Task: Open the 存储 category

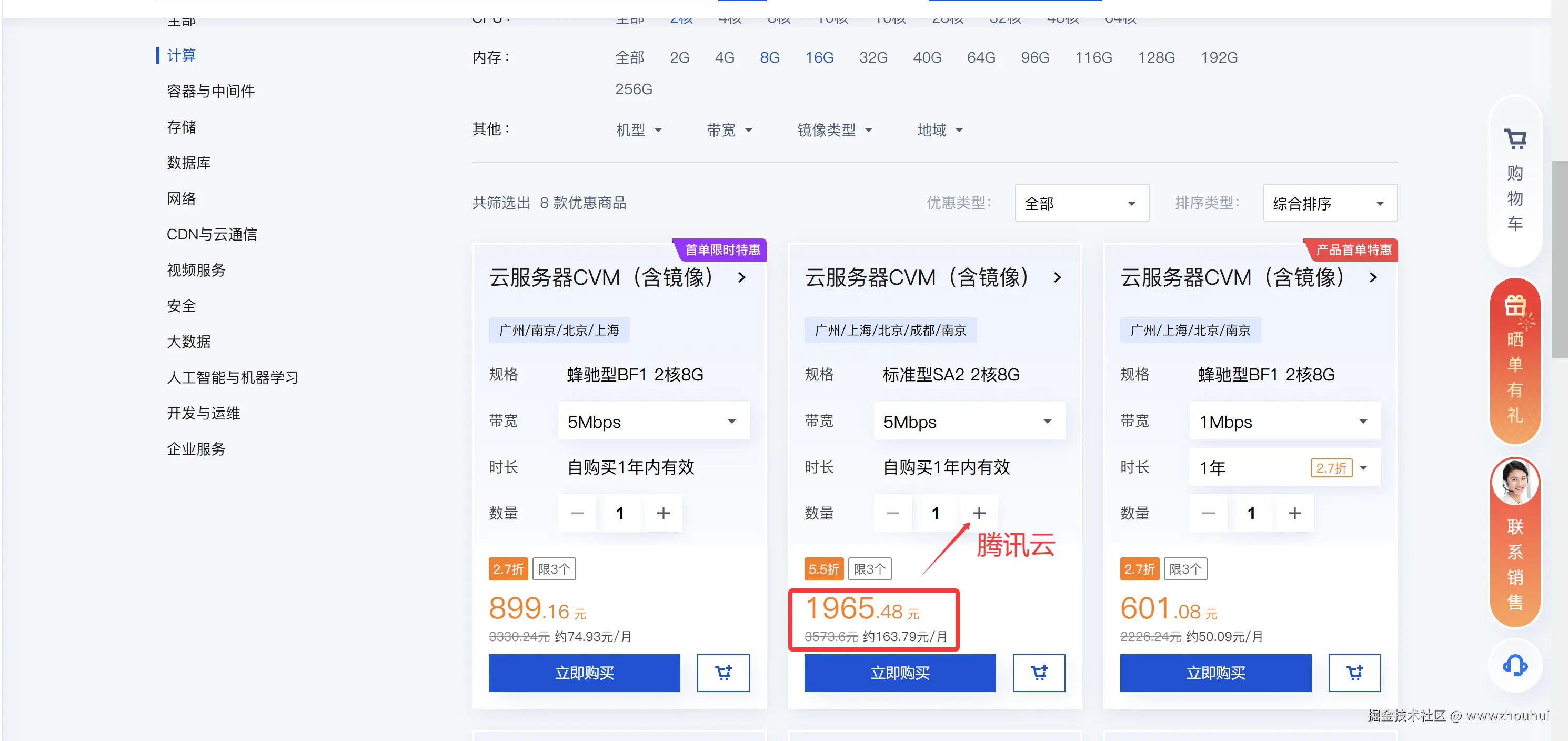Action: tap(182, 127)
